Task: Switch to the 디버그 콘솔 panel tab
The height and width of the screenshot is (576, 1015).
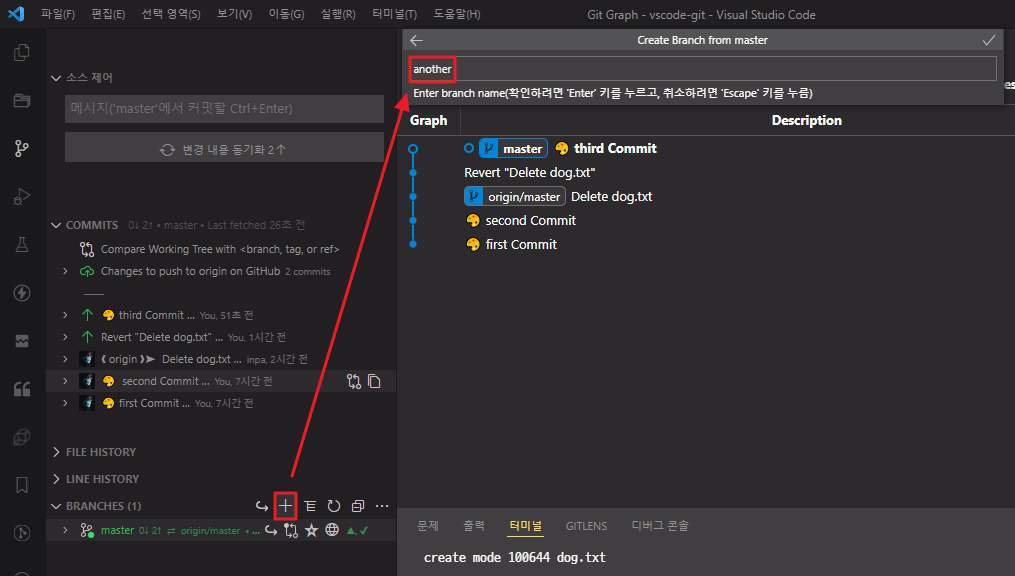Action: (x=660, y=526)
